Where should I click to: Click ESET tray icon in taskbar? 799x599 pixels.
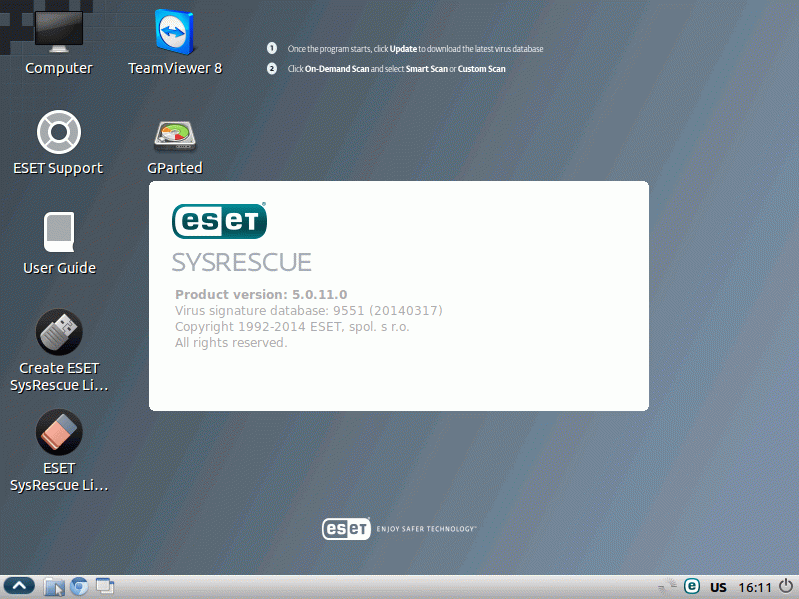pos(691,586)
